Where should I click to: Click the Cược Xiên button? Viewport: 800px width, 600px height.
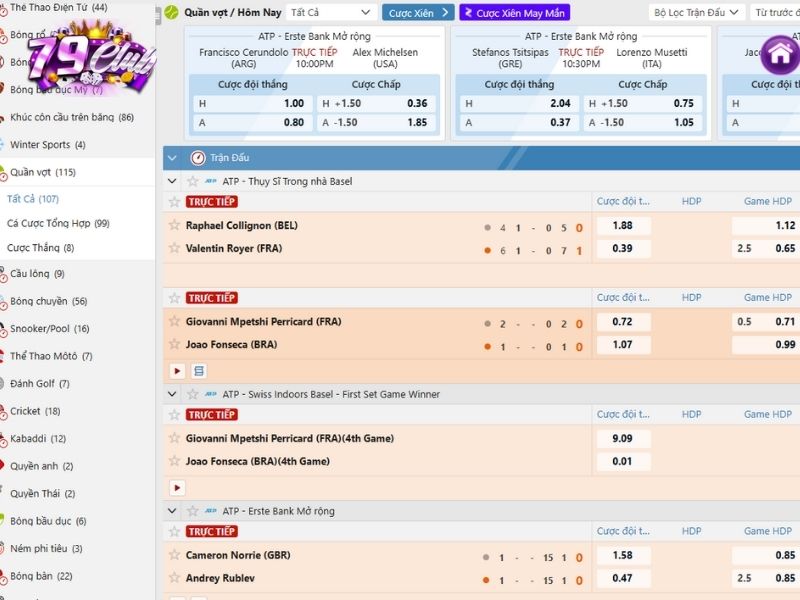[x=418, y=13]
